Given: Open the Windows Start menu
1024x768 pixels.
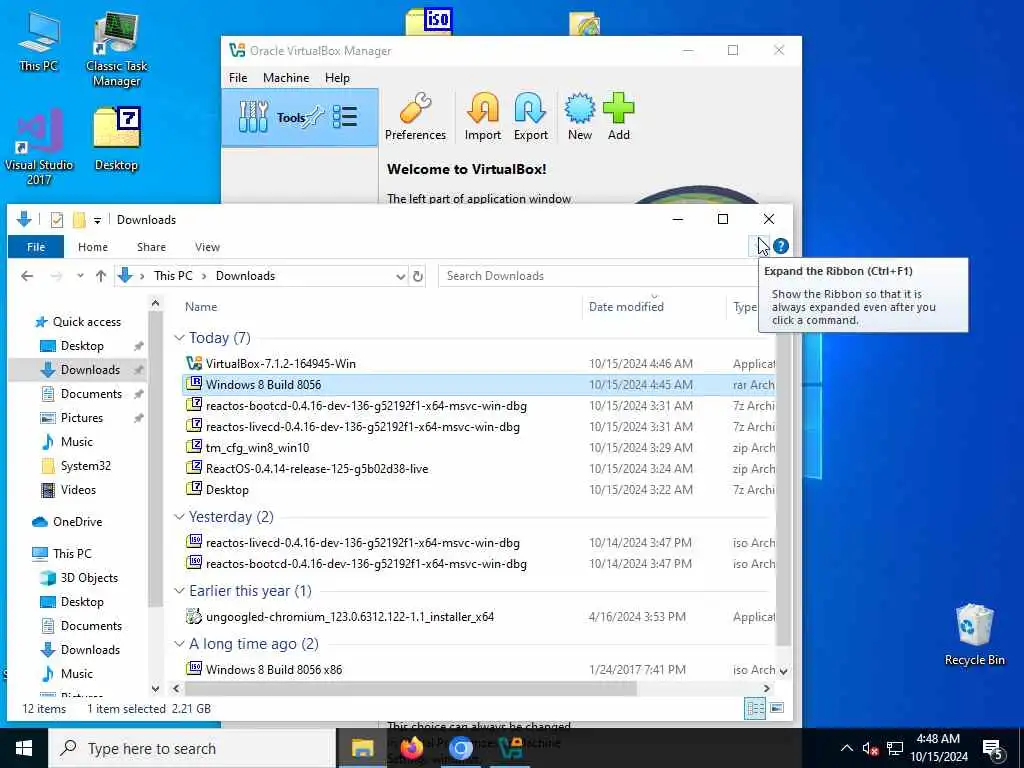Looking at the screenshot, I should pos(24,748).
